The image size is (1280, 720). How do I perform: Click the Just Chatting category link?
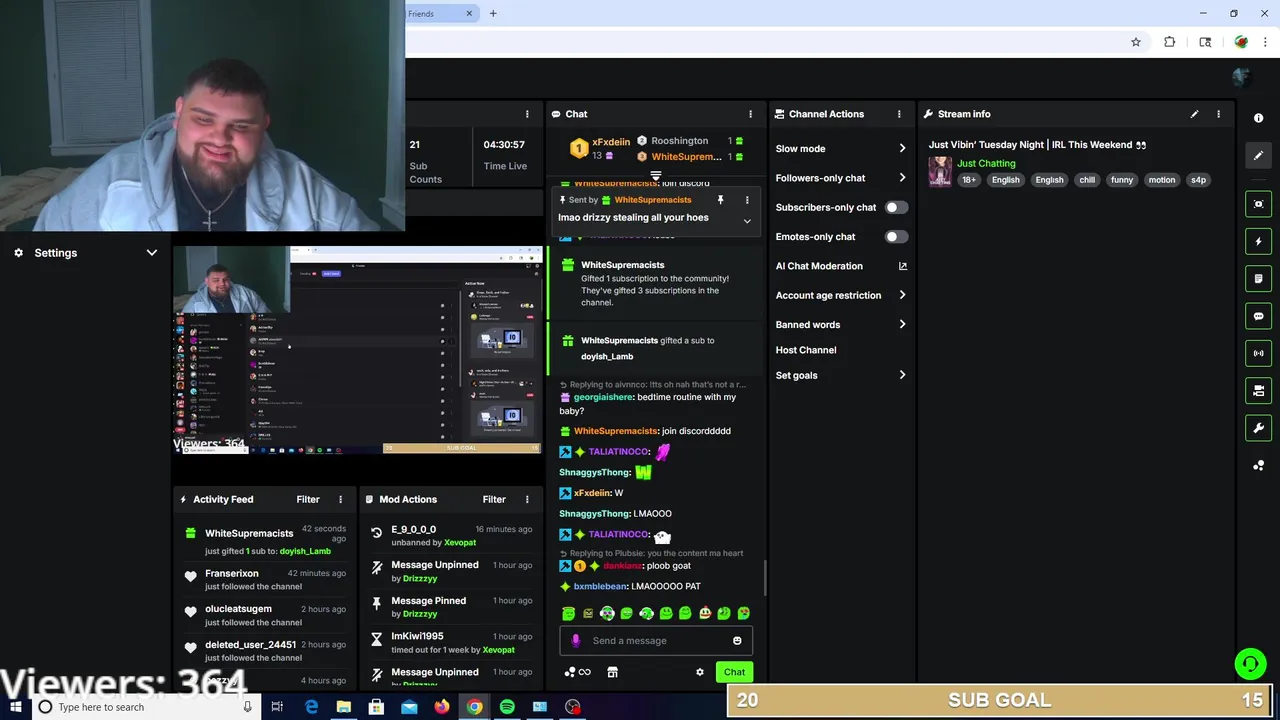pyautogui.click(x=986, y=163)
